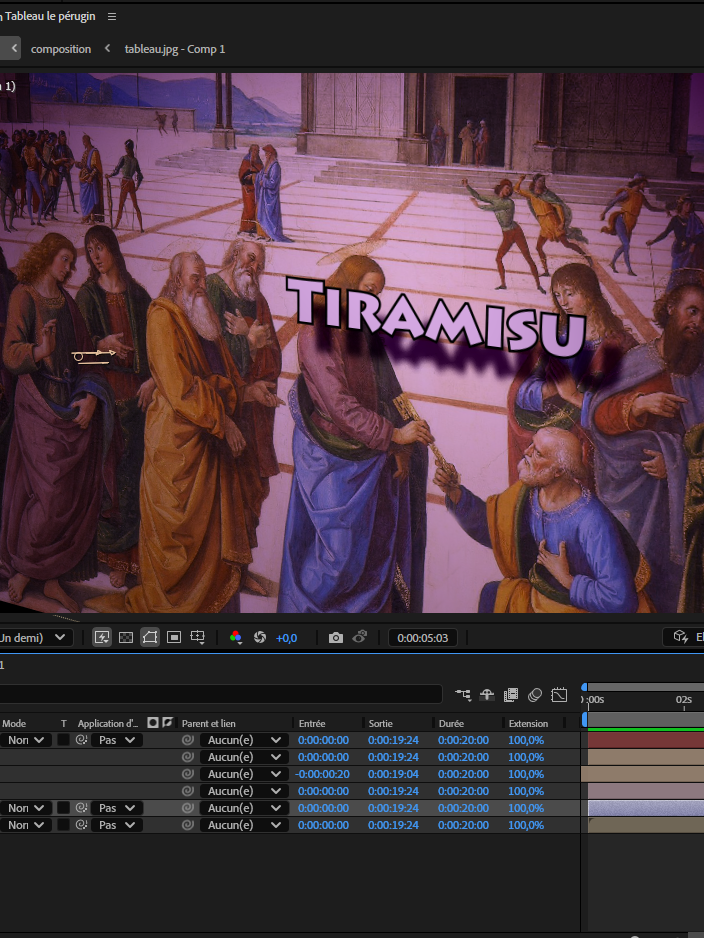Screen dimensions: 704x938
Task: Take a snapshot with the camera icon
Action: click(336, 637)
